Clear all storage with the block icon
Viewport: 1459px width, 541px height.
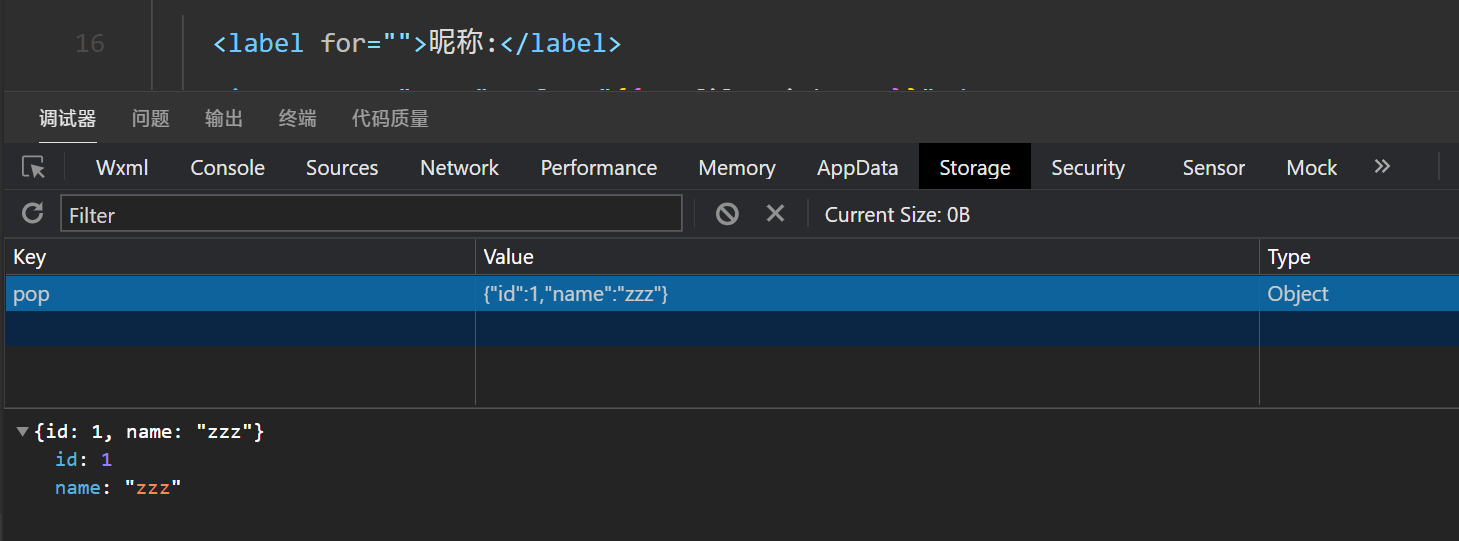point(727,213)
